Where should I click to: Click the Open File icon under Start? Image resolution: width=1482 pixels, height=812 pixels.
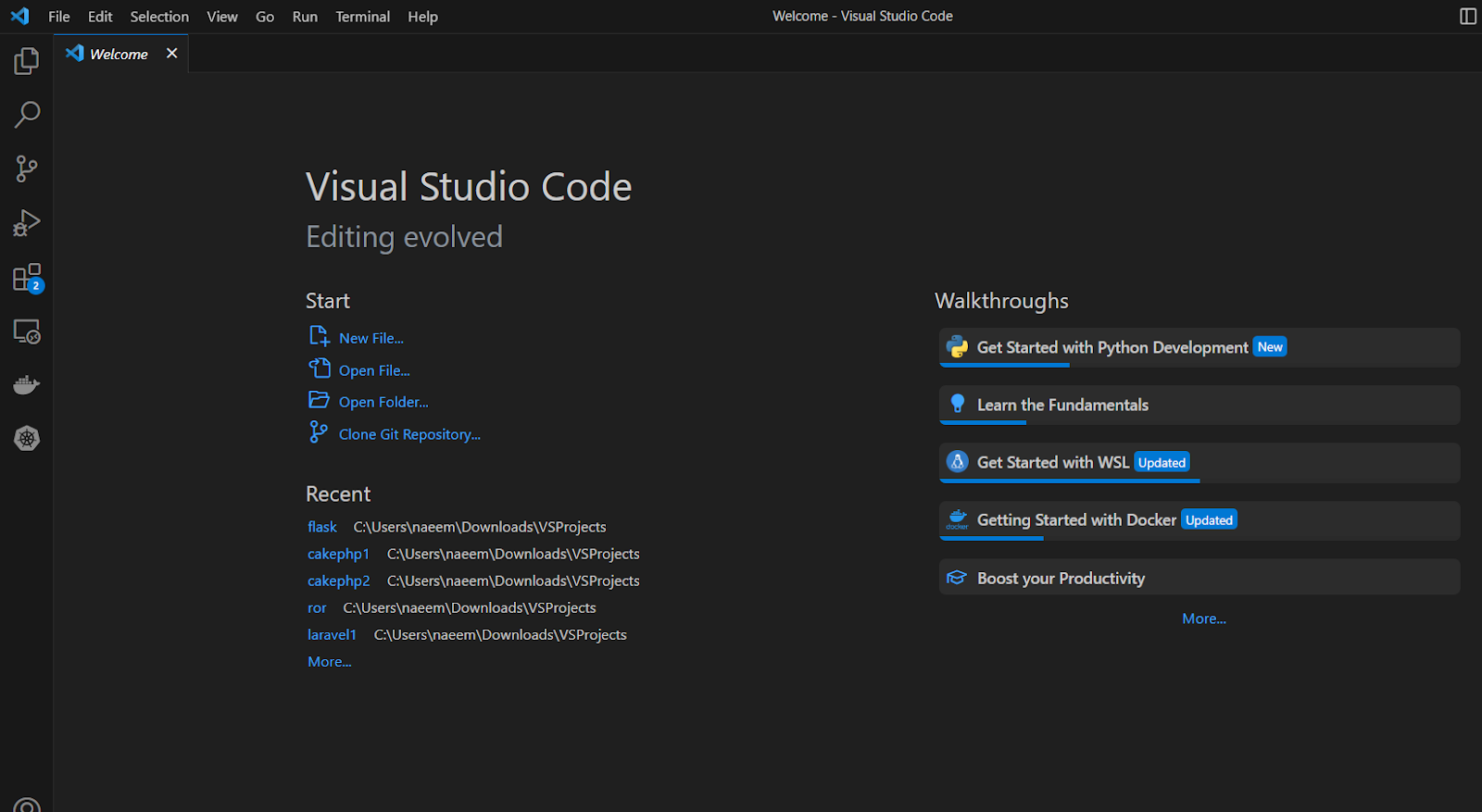(319, 369)
